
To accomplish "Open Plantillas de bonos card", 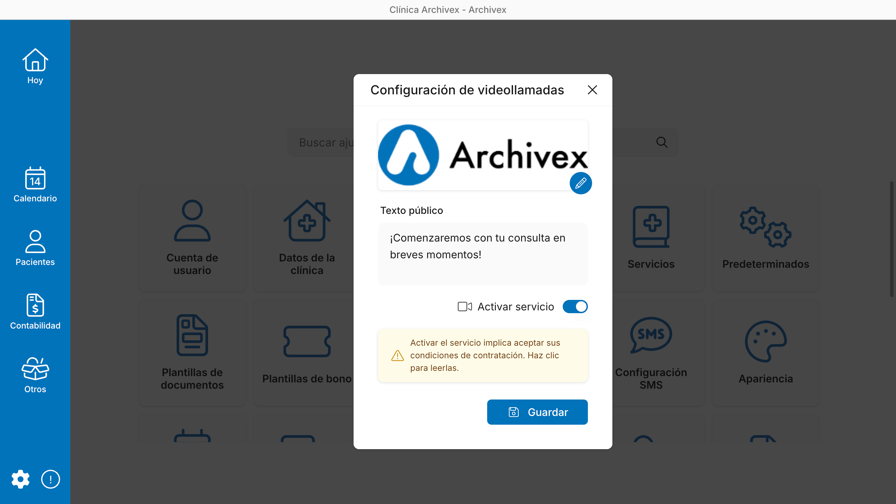I will [x=305, y=353].
